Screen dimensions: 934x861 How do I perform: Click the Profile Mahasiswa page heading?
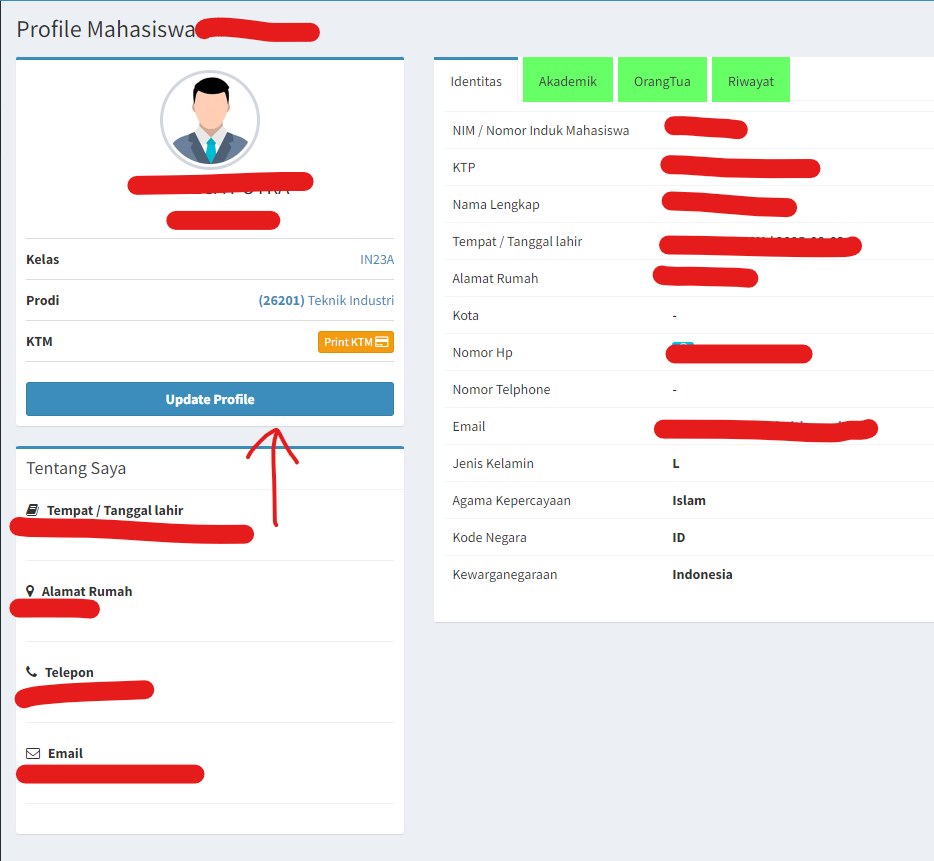tap(105, 29)
